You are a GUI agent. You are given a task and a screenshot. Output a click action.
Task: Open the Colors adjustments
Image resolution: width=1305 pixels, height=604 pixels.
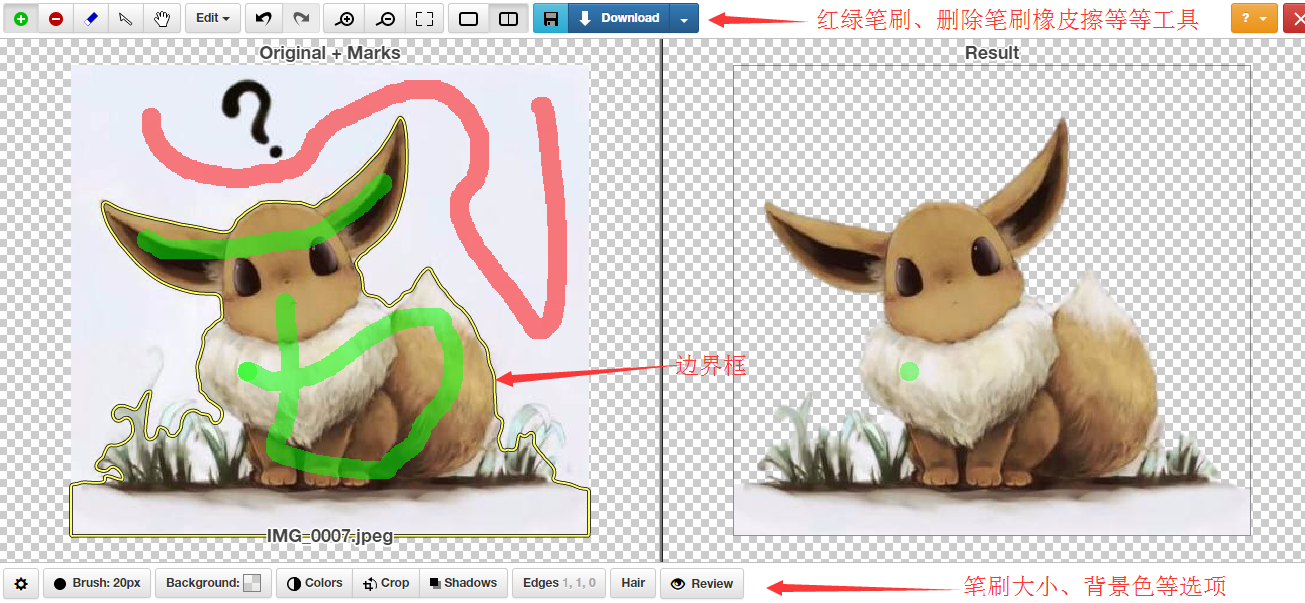(314, 583)
